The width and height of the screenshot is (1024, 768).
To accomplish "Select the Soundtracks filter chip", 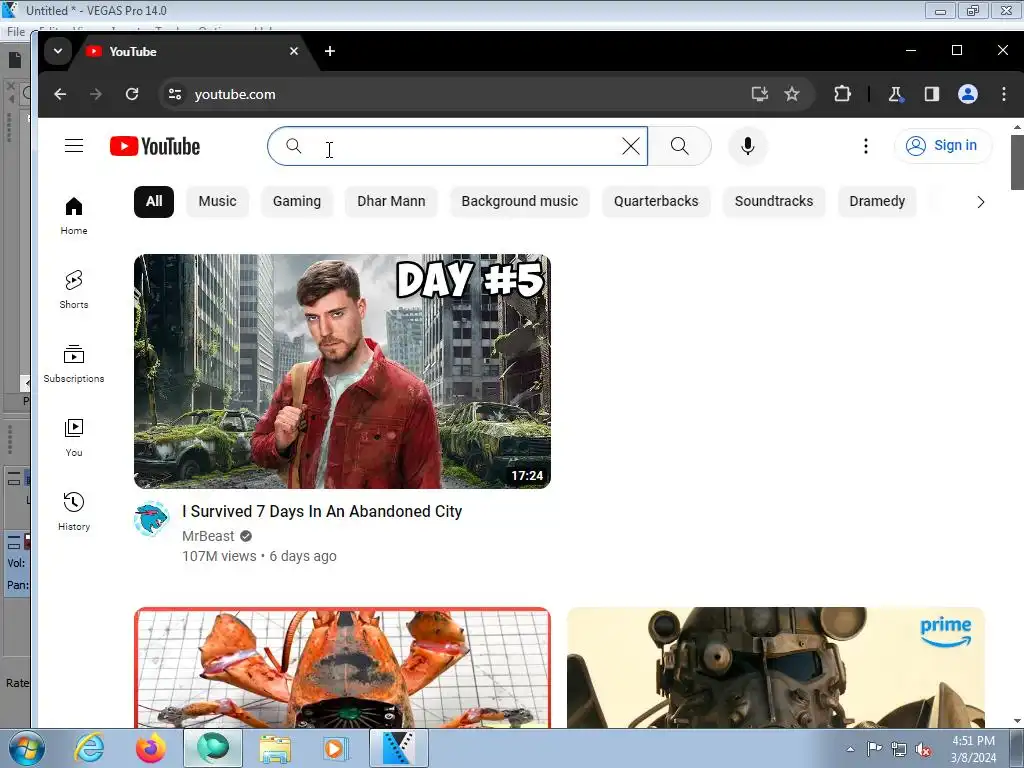I will (x=774, y=201).
